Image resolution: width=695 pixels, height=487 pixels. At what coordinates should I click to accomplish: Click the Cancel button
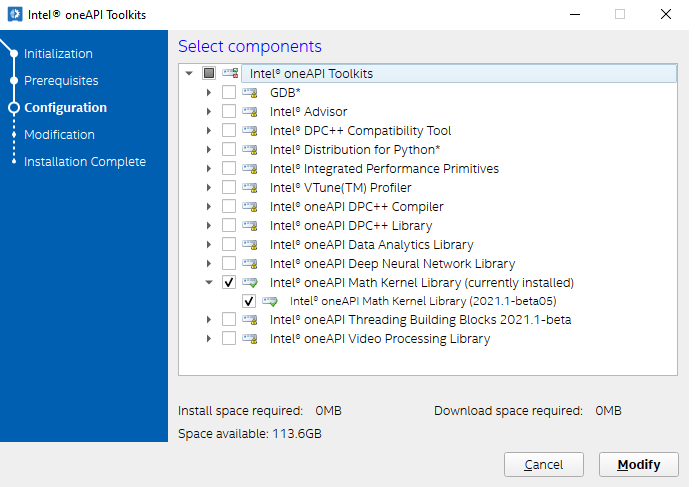(543, 464)
